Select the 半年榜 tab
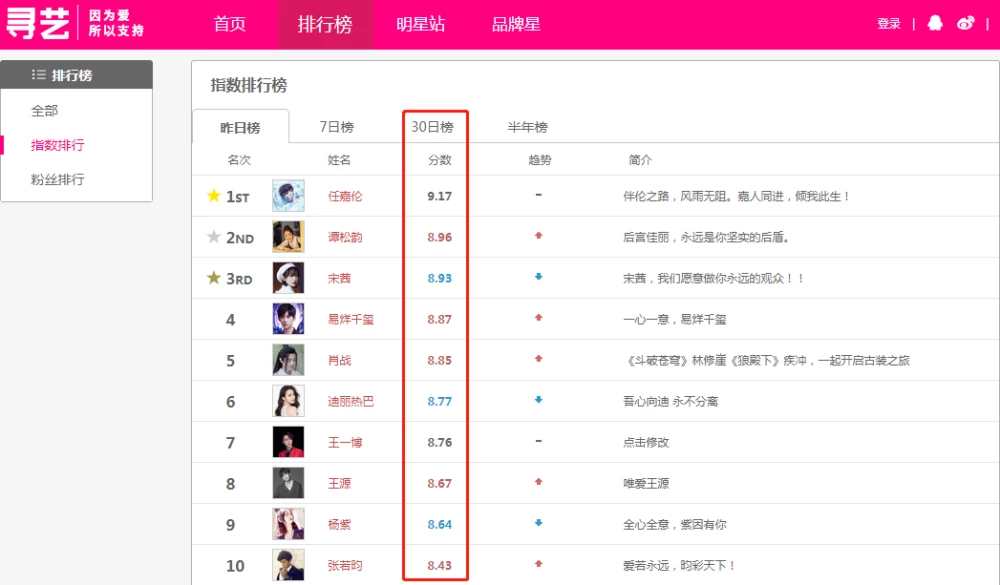 (x=527, y=127)
